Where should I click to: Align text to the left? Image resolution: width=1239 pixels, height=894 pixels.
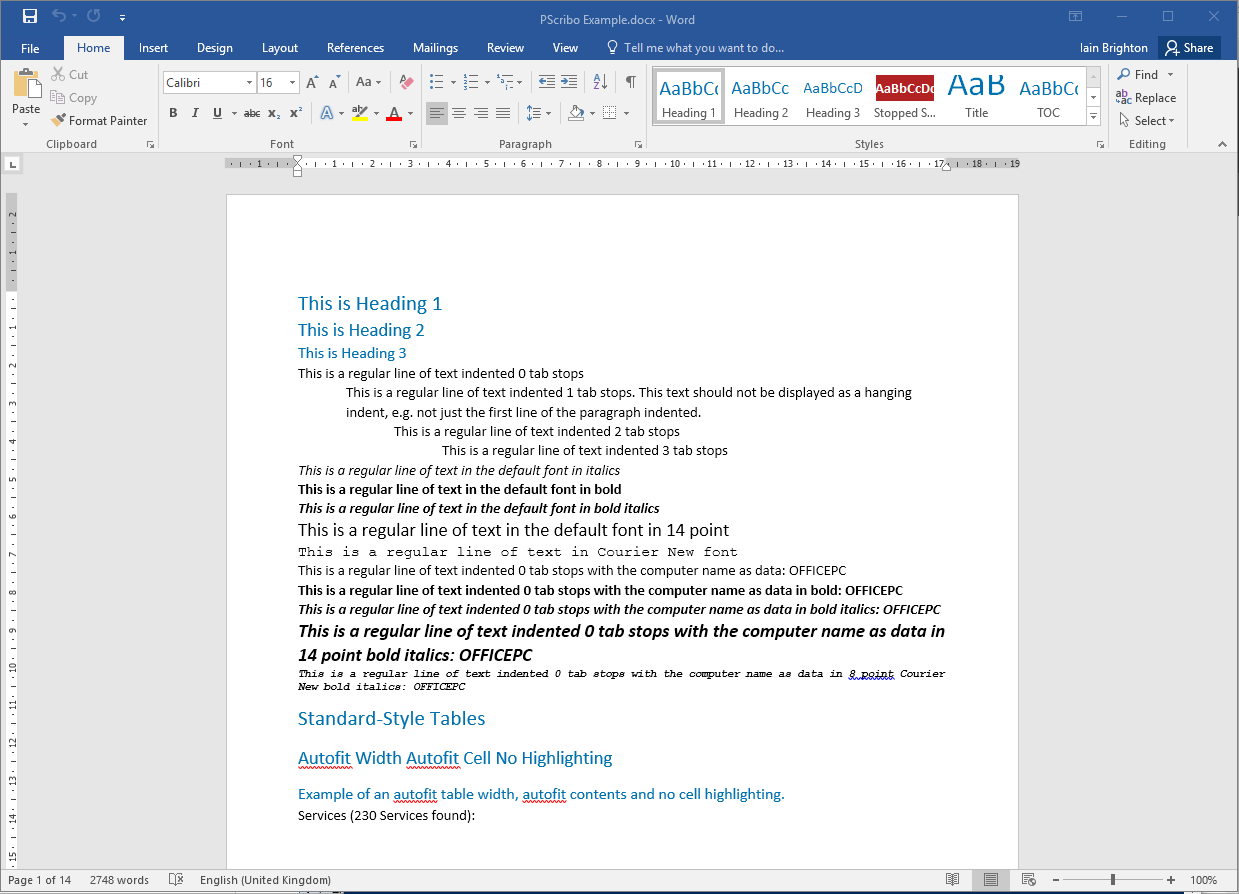click(x=437, y=113)
